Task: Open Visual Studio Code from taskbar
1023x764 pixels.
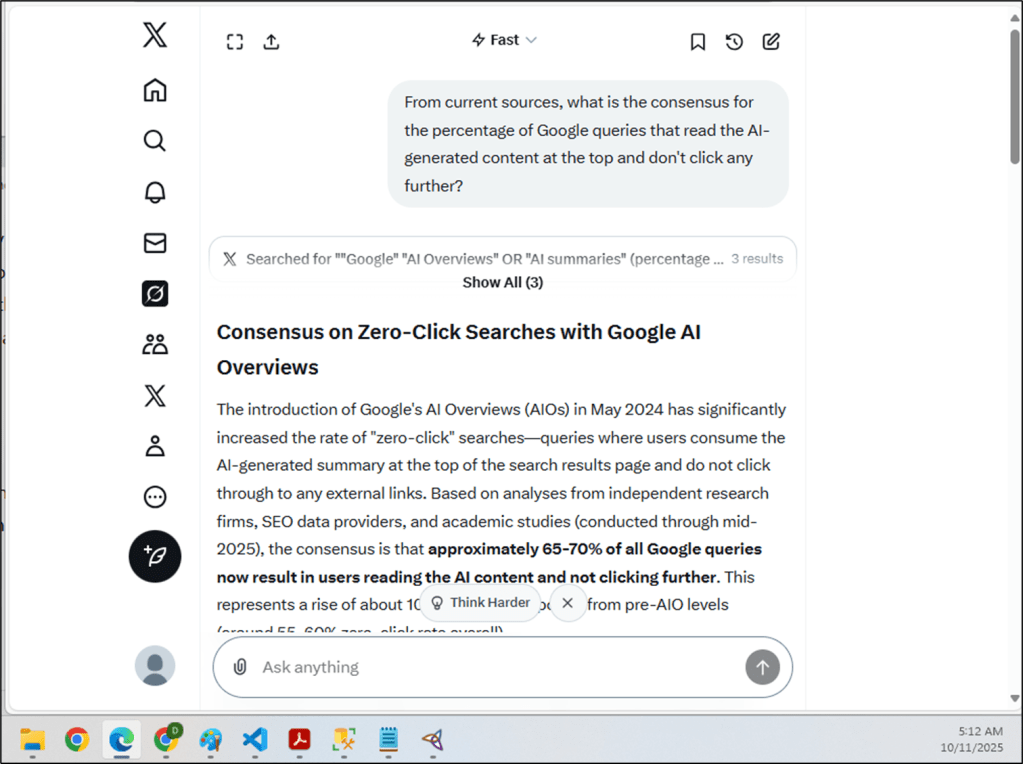Action: point(255,740)
